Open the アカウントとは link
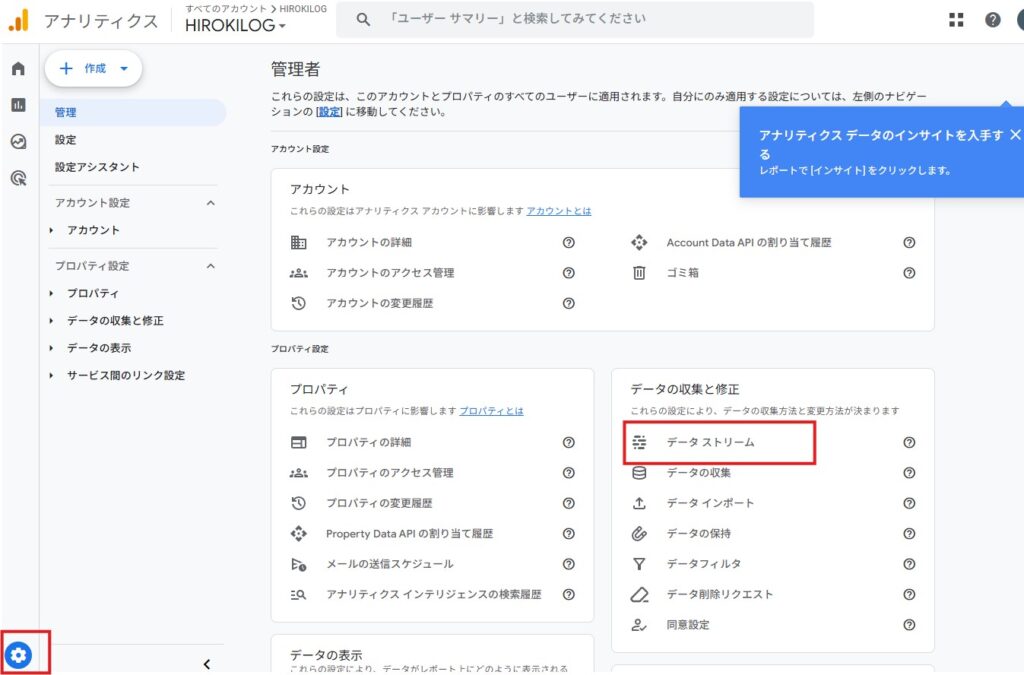The width and height of the screenshot is (1024, 675). (559, 211)
